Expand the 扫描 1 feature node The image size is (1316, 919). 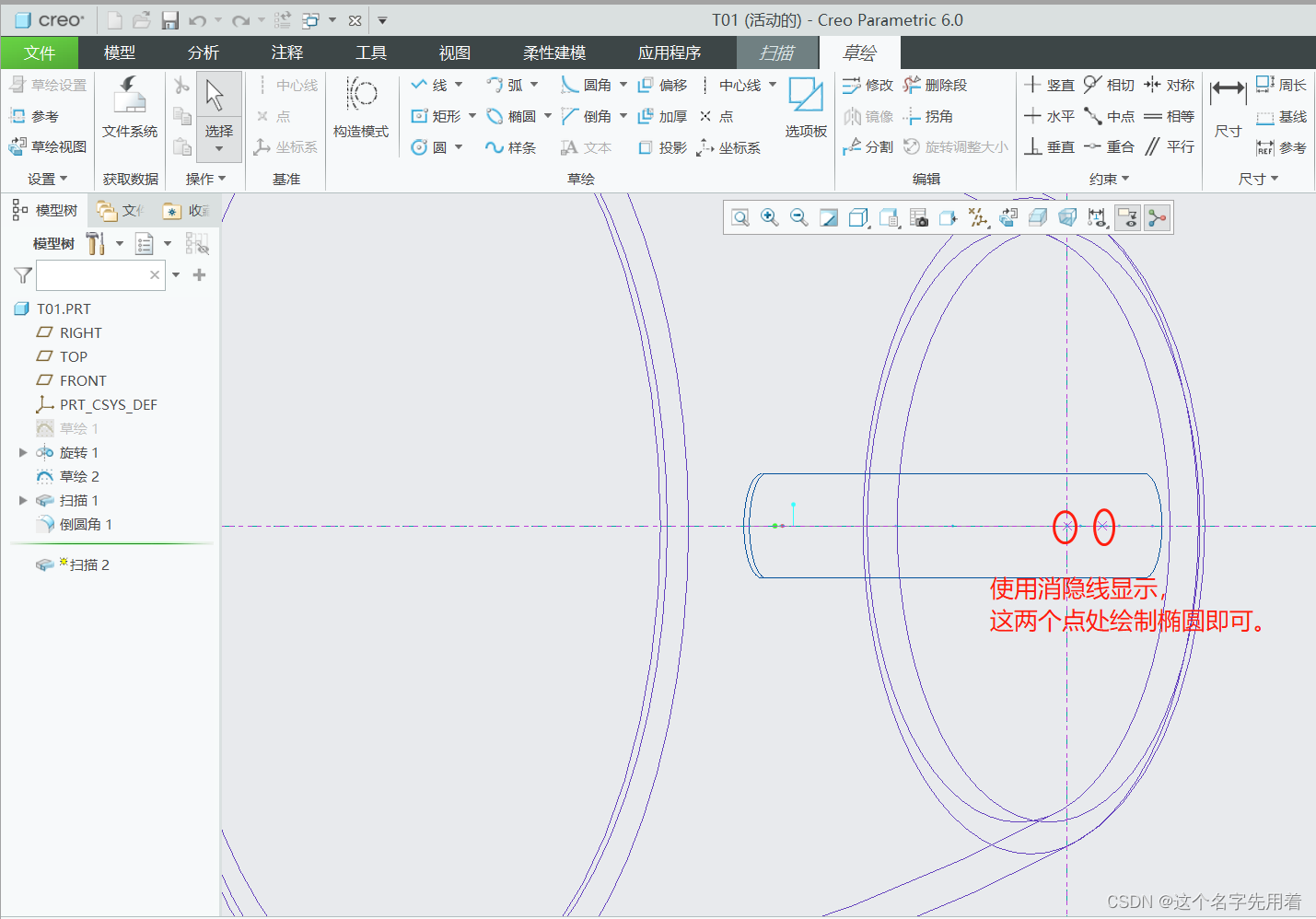(23, 500)
